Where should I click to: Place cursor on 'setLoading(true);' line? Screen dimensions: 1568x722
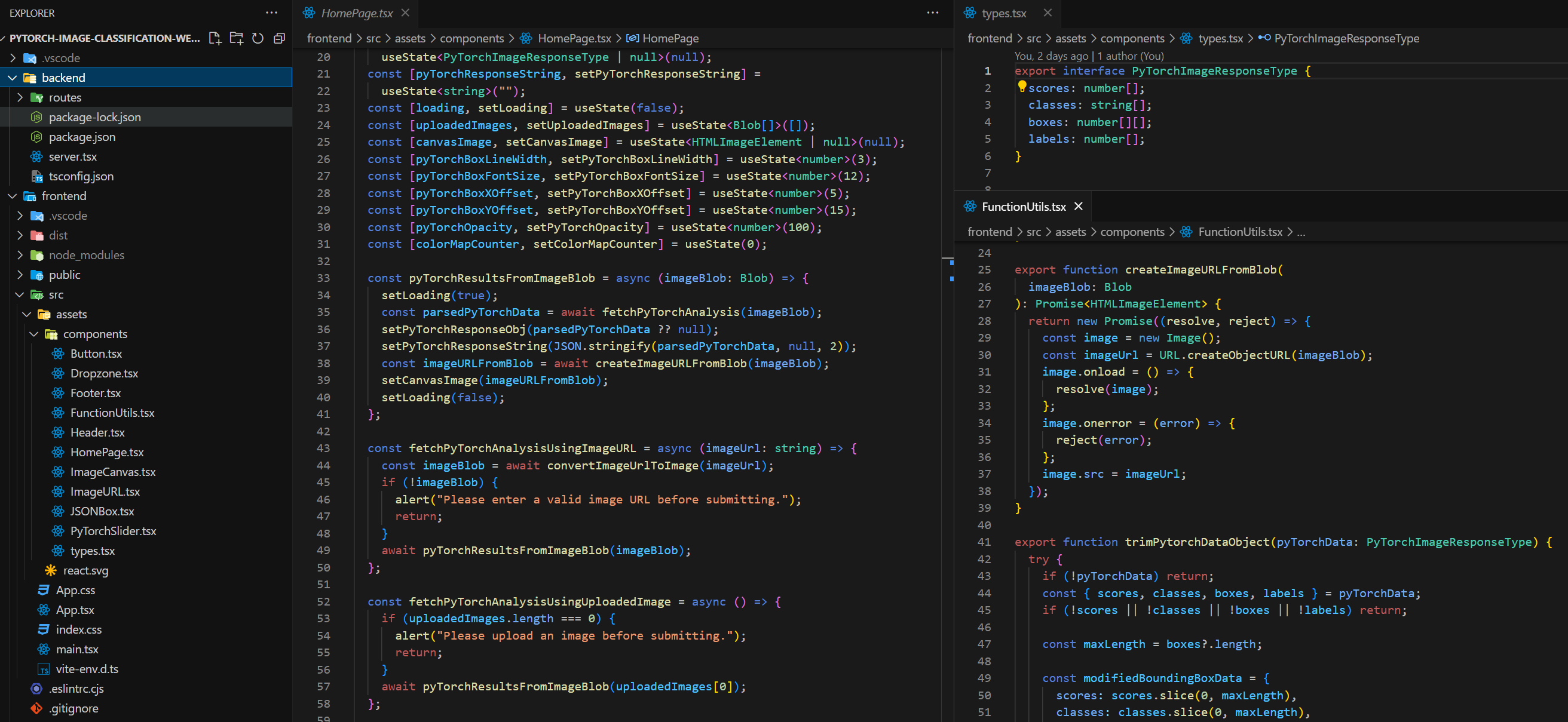439,295
